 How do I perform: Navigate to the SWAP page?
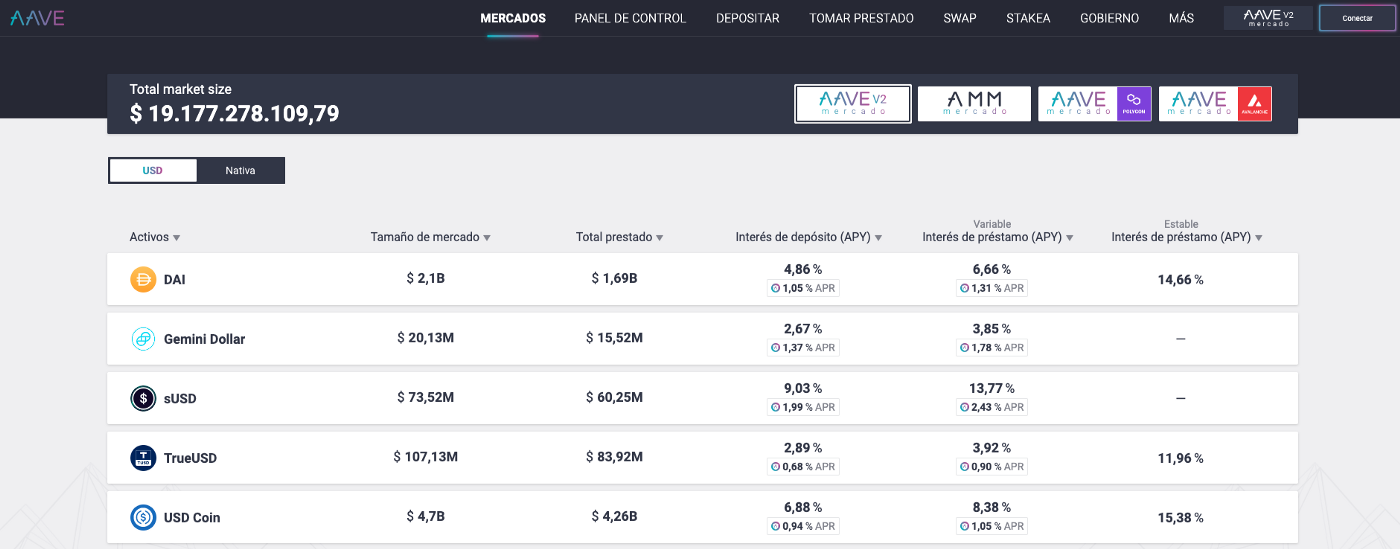point(960,18)
